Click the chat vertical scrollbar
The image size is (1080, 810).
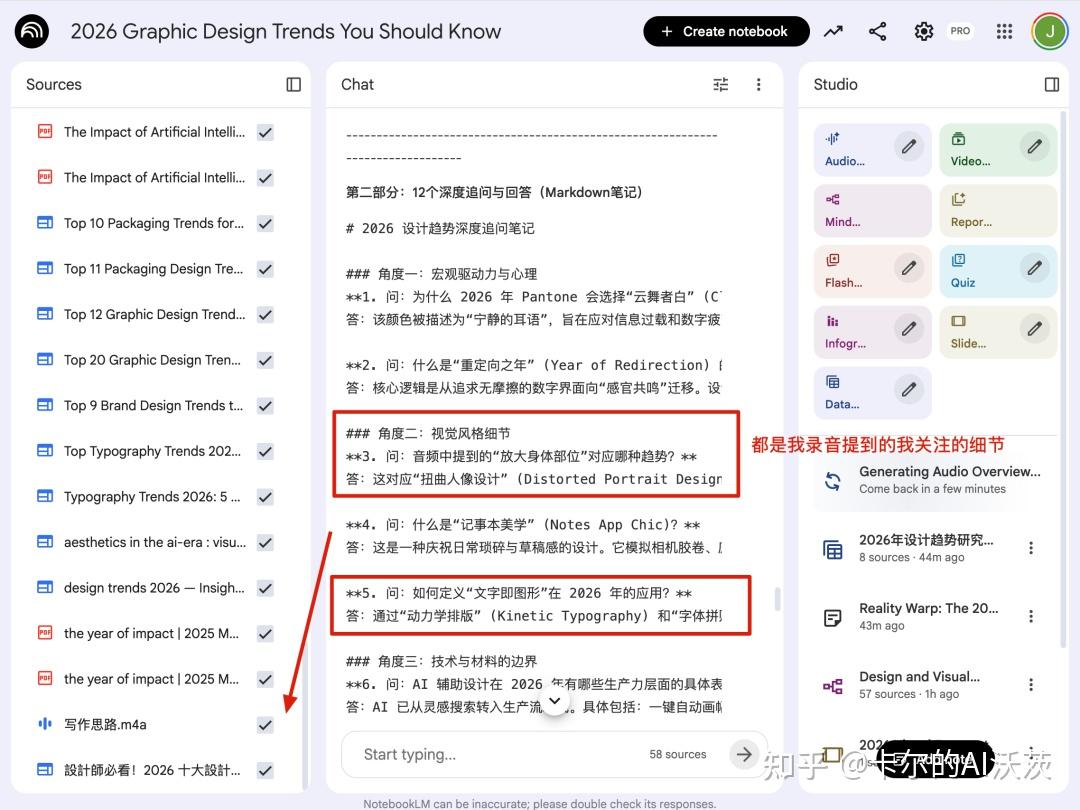click(776, 599)
